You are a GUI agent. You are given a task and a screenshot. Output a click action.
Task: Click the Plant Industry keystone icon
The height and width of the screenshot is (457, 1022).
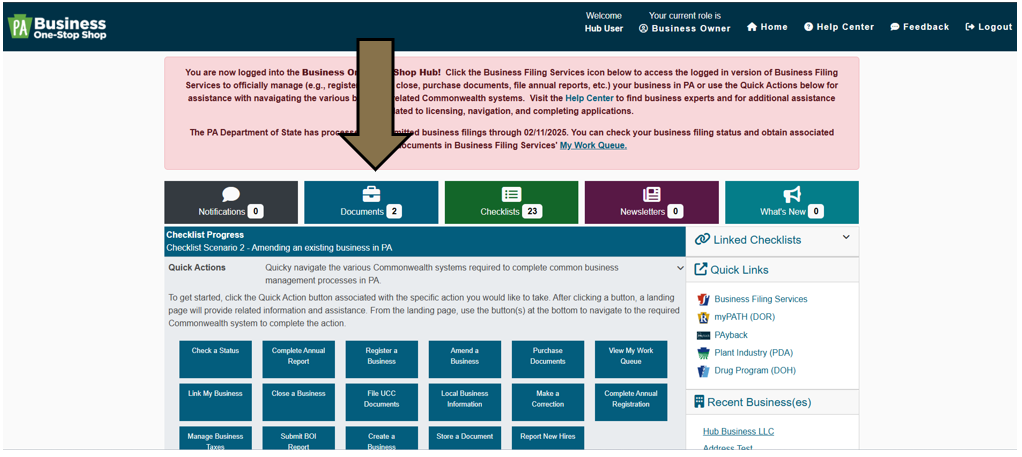point(703,353)
